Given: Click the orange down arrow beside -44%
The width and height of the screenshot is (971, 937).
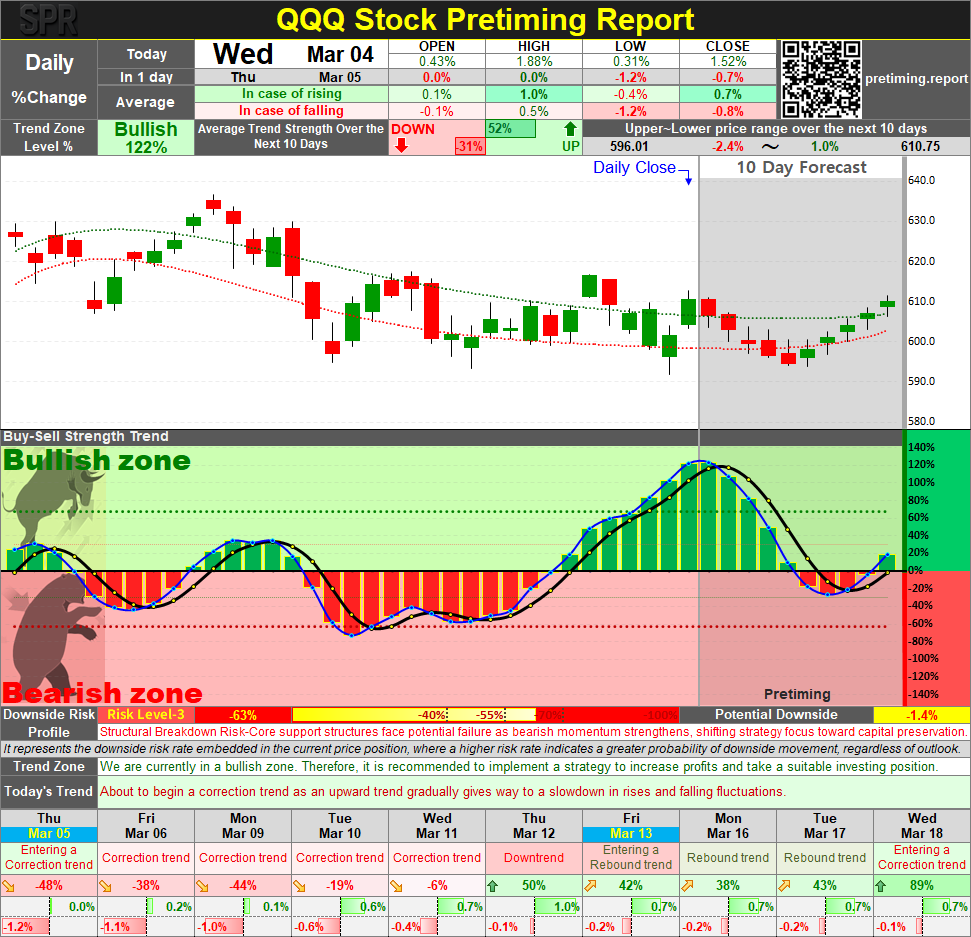Looking at the screenshot, I should pyautogui.click(x=202, y=886).
